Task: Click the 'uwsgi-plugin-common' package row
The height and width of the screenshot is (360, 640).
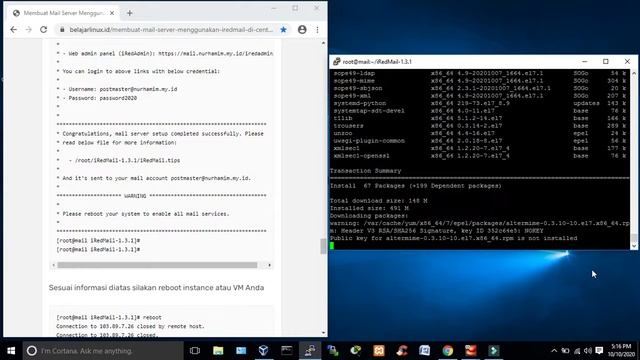Action: click(479, 141)
